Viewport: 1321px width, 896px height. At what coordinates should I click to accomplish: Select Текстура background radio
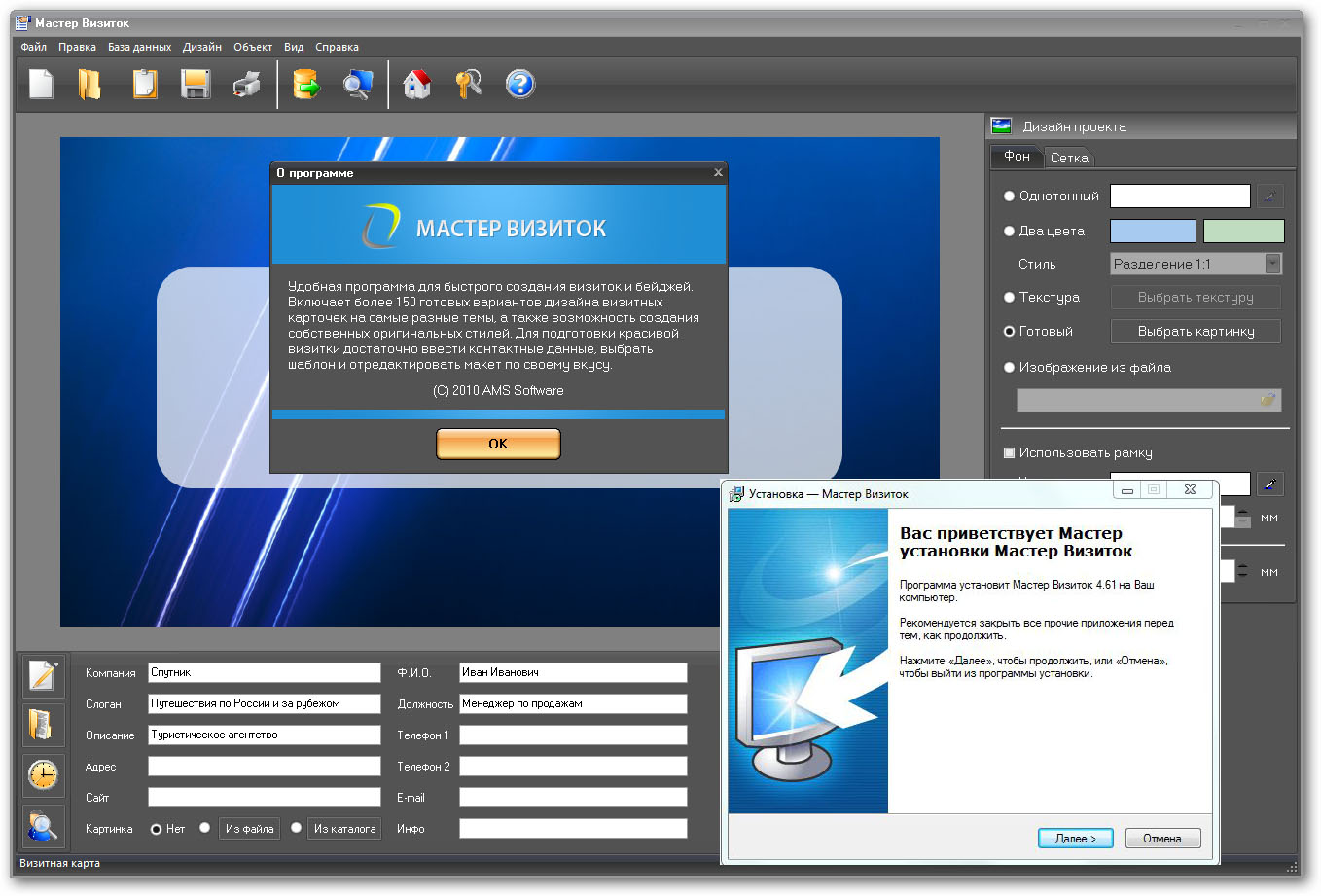1009,298
